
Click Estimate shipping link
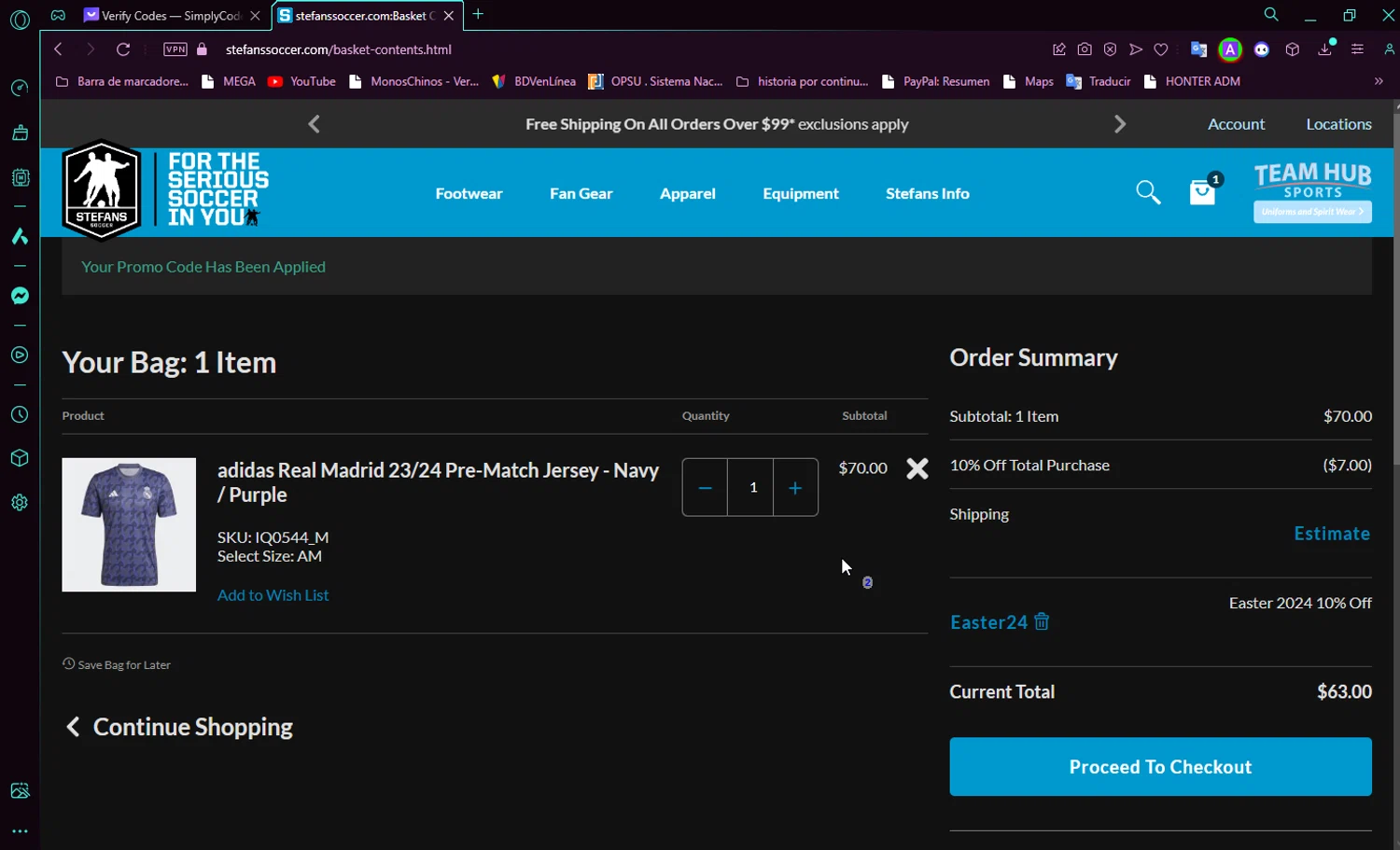pos(1332,534)
